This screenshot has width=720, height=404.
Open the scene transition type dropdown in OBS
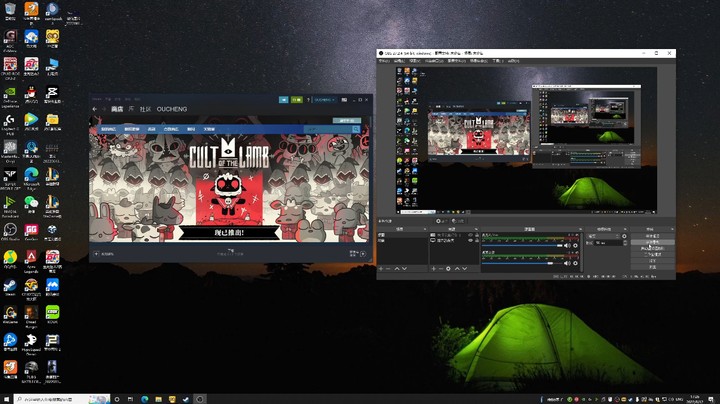(x=603, y=236)
